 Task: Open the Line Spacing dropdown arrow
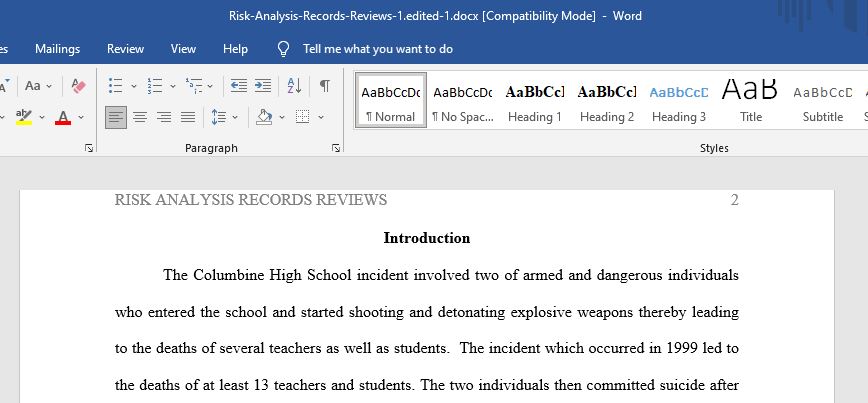point(235,117)
